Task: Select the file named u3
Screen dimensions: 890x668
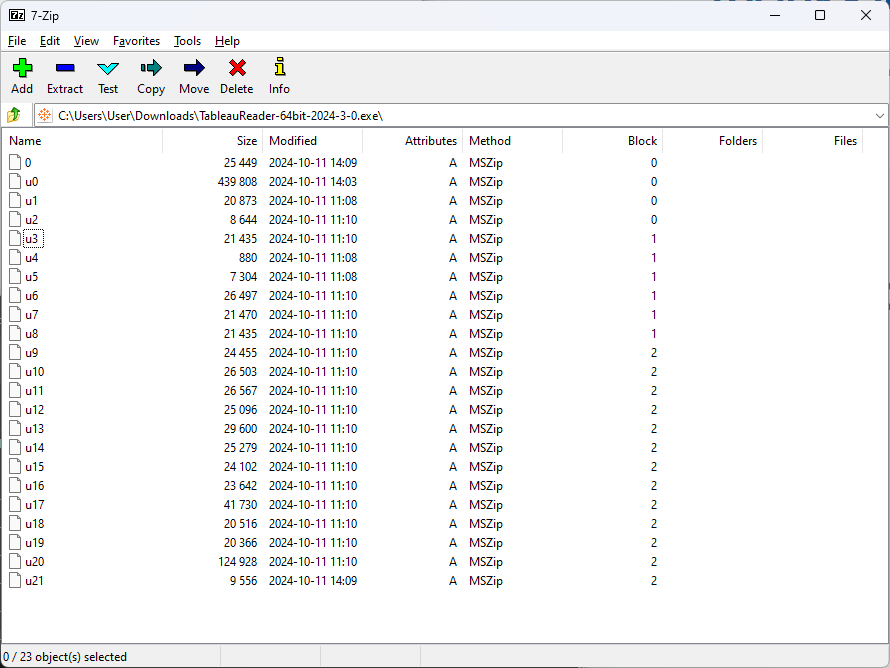Action: click(32, 239)
